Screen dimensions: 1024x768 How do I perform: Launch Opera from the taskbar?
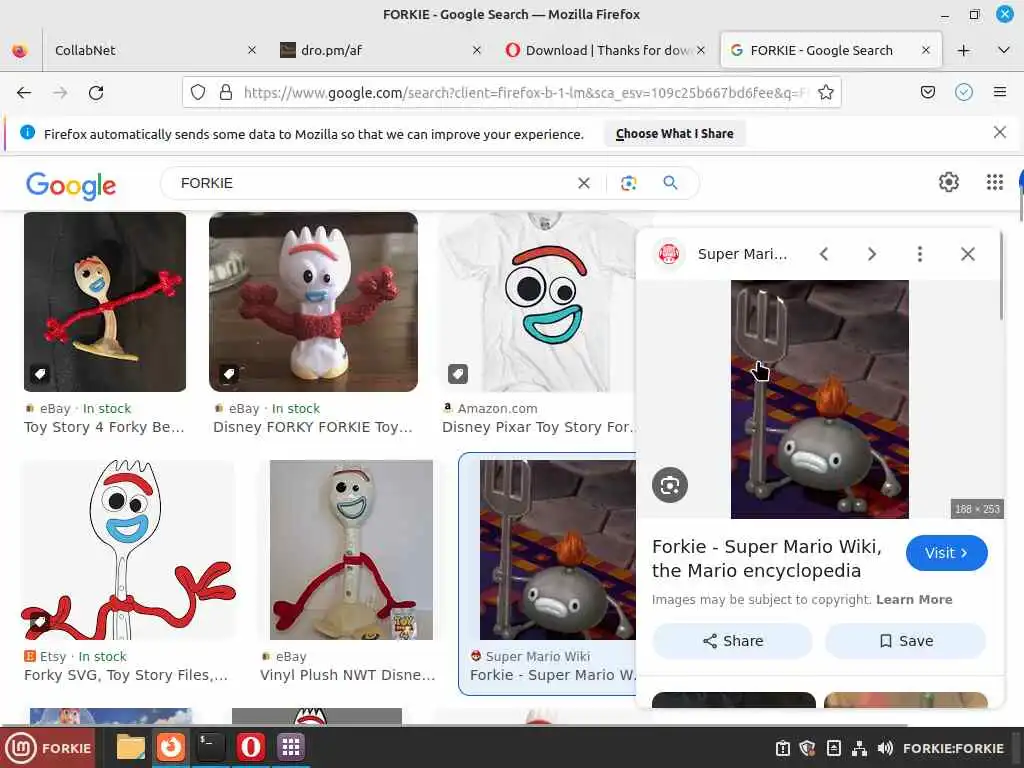pyautogui.click(x=251, y=747)
